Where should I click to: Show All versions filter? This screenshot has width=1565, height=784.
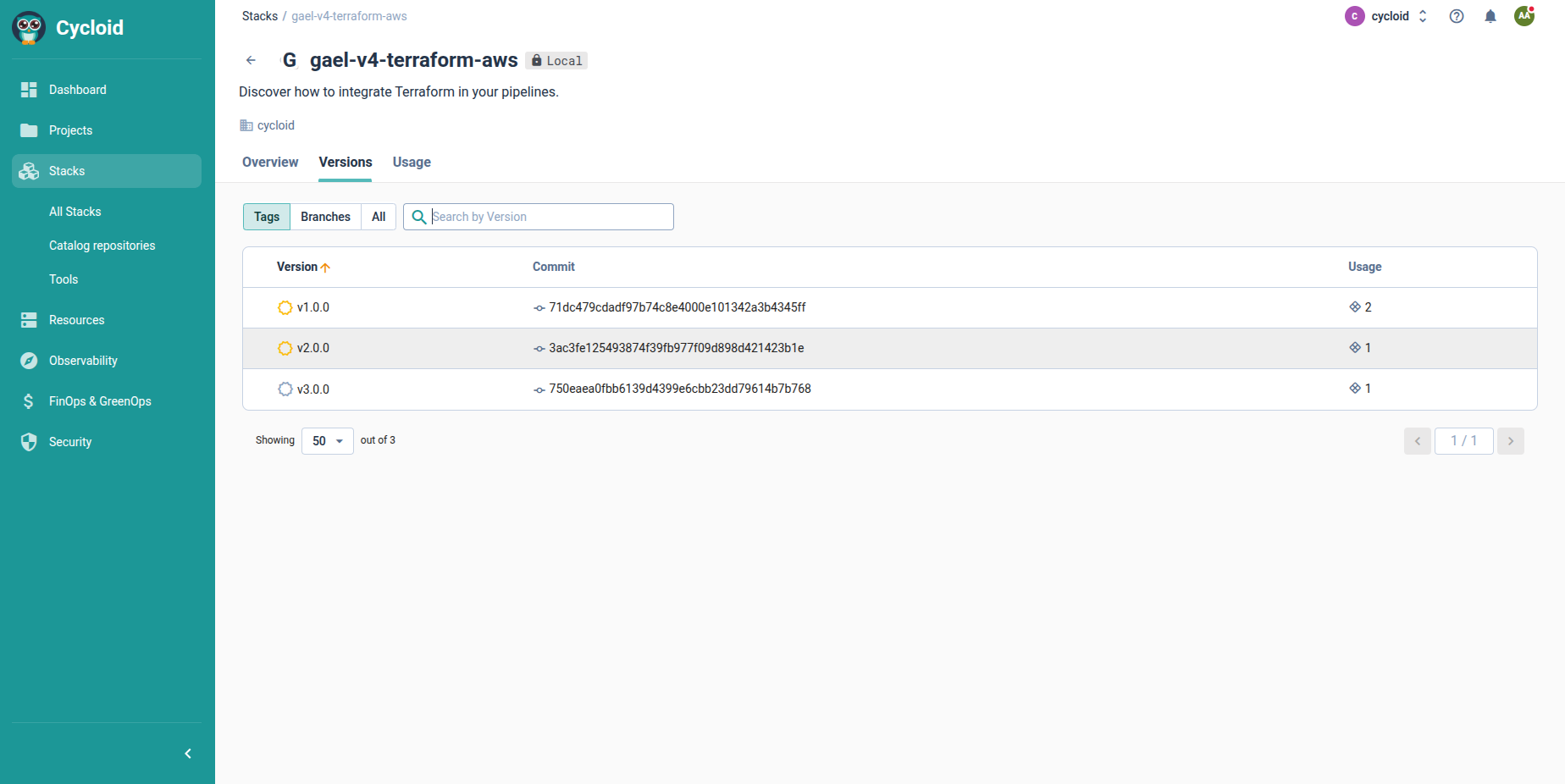coord(379,217)
